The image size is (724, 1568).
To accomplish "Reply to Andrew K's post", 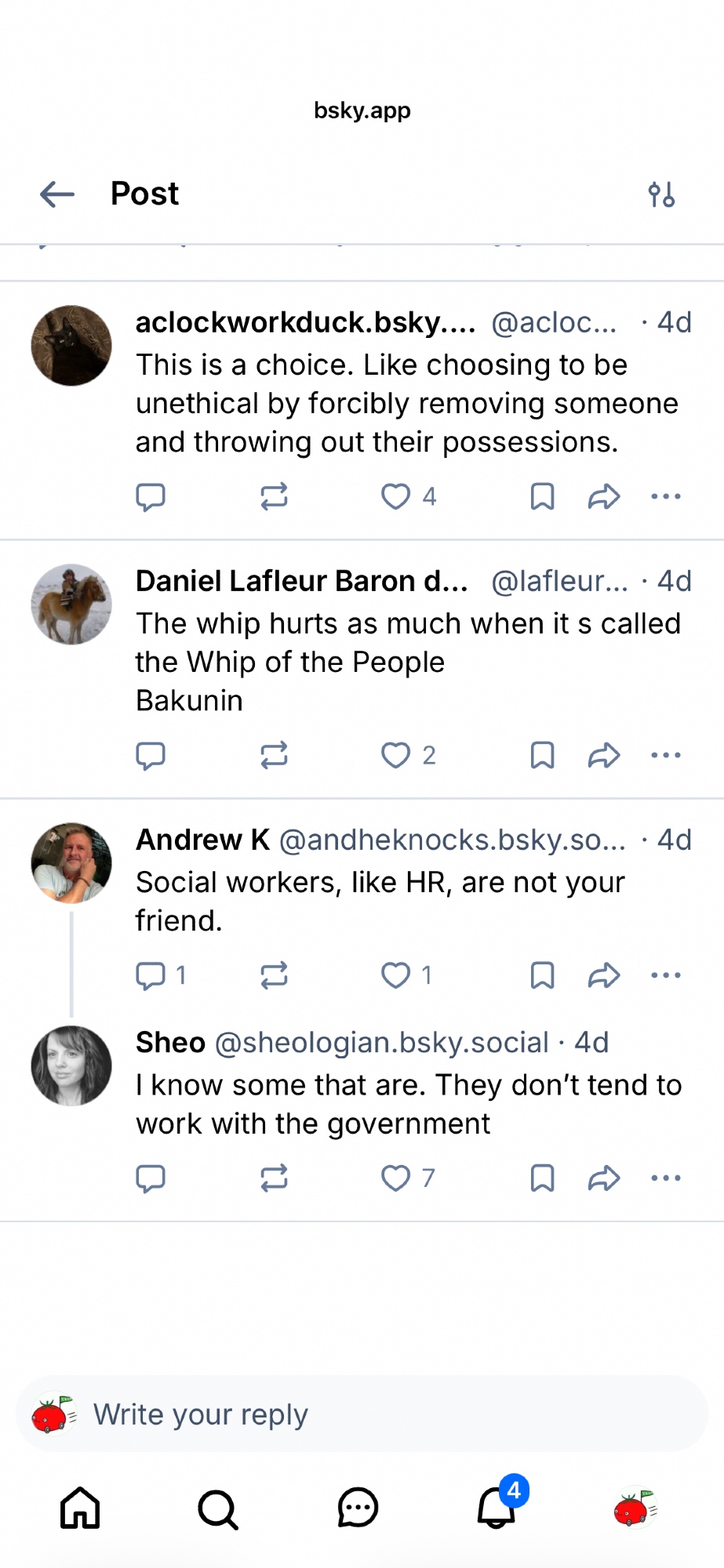I will (151, 975).
